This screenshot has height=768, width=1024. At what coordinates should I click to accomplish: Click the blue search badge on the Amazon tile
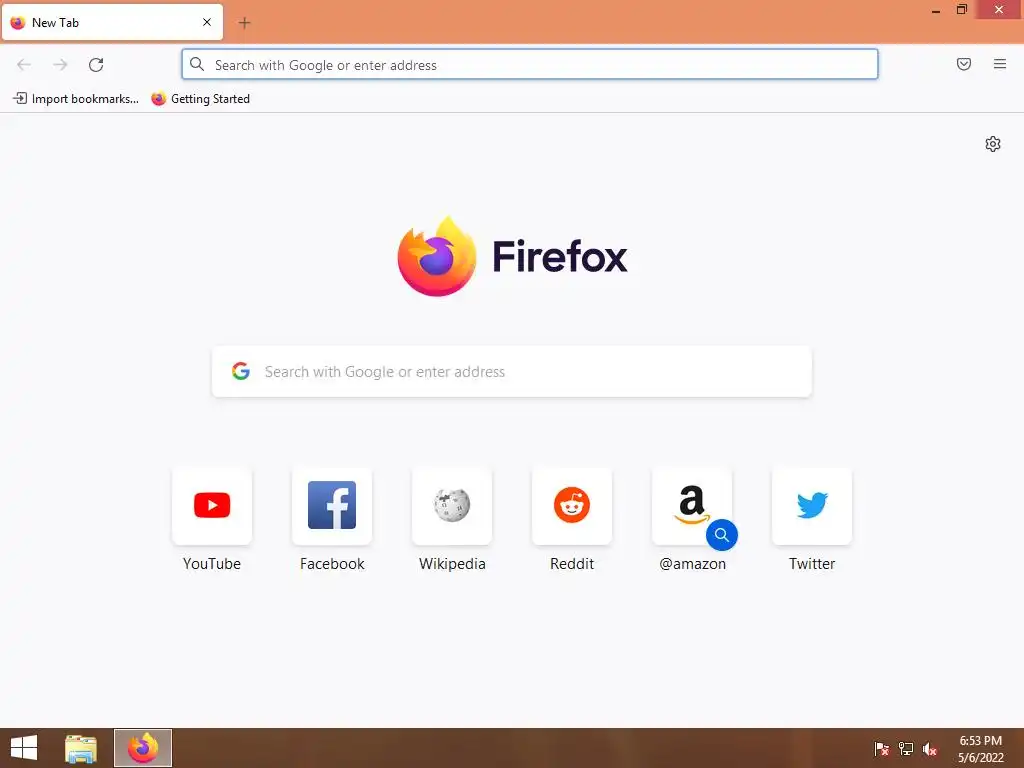722,535
